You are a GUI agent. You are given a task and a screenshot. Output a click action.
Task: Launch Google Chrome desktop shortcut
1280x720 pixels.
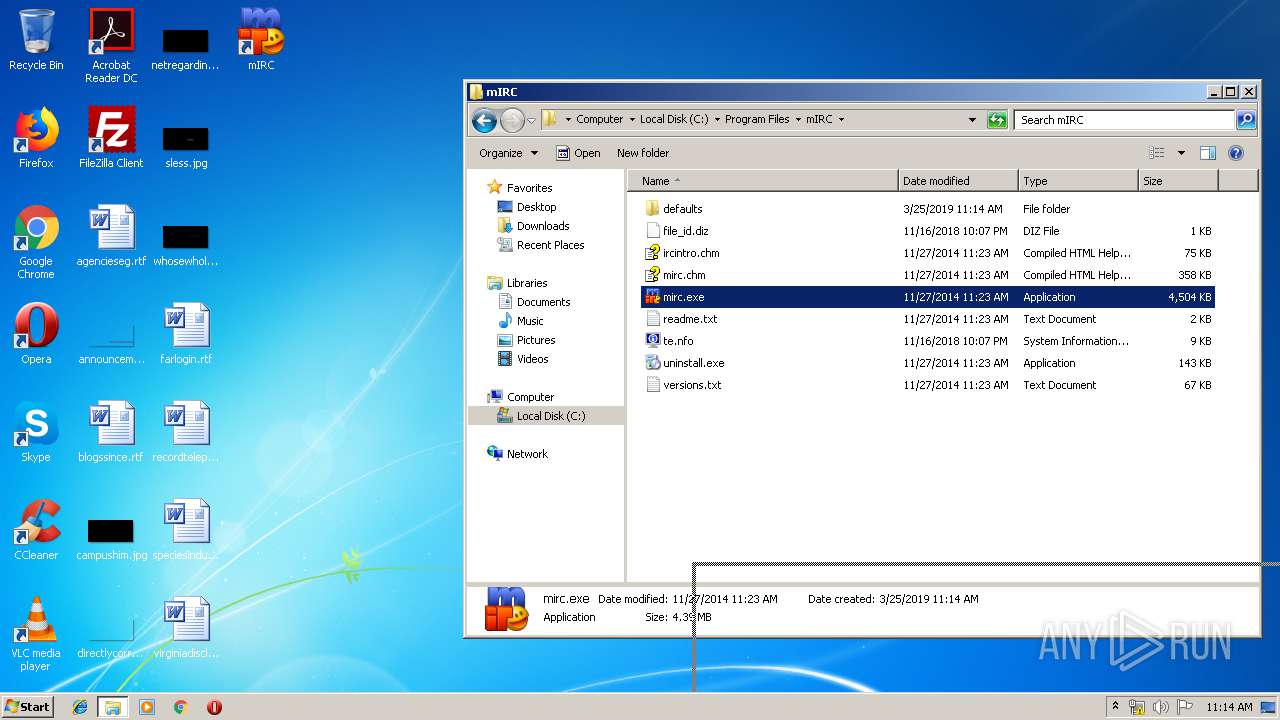(x=36, y=242)
